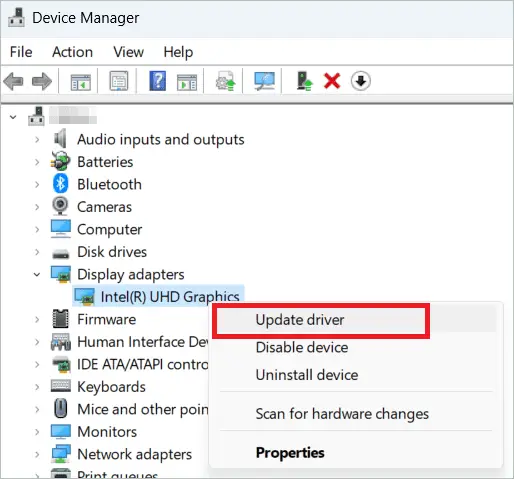Click the Monitors category icon
This screenshot has width=514, height=479.
point(60,432)
